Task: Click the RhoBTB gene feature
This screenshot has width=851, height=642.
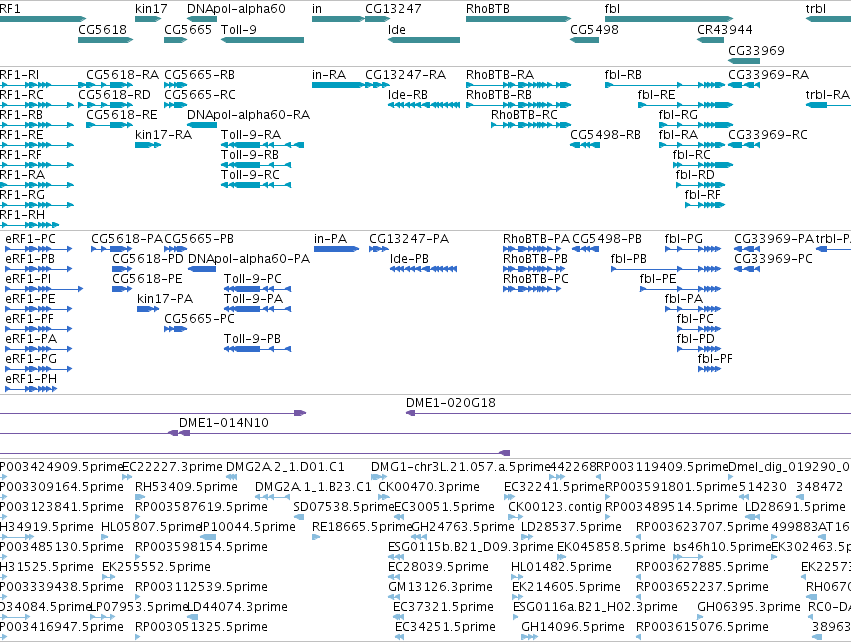Action: pyautogui.click(x=518, y=19)
